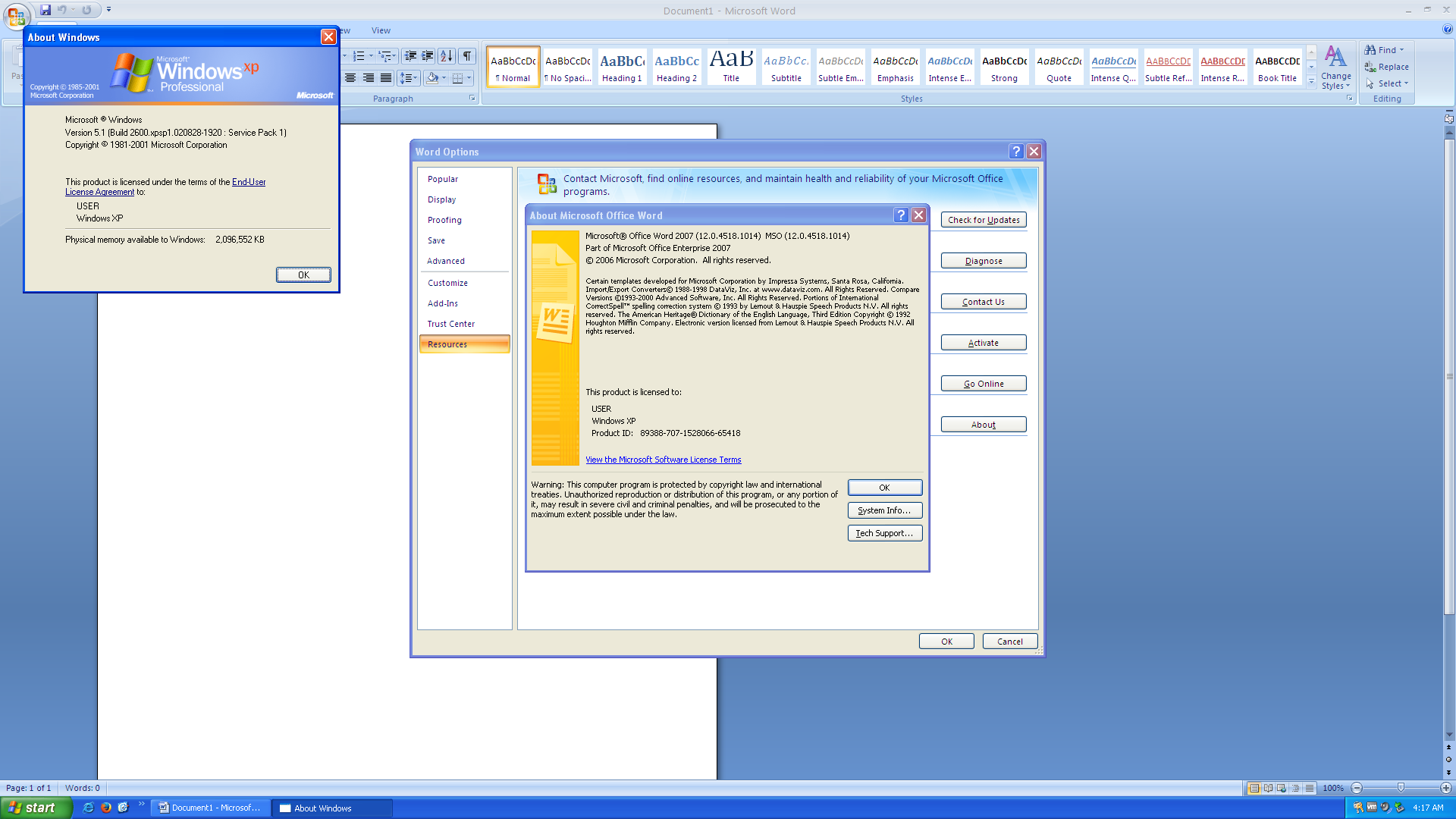The height and width of the screenshot is (819, 1456).
Task: Click the Decrease Indent icon
Action: (x=410, y=56)
